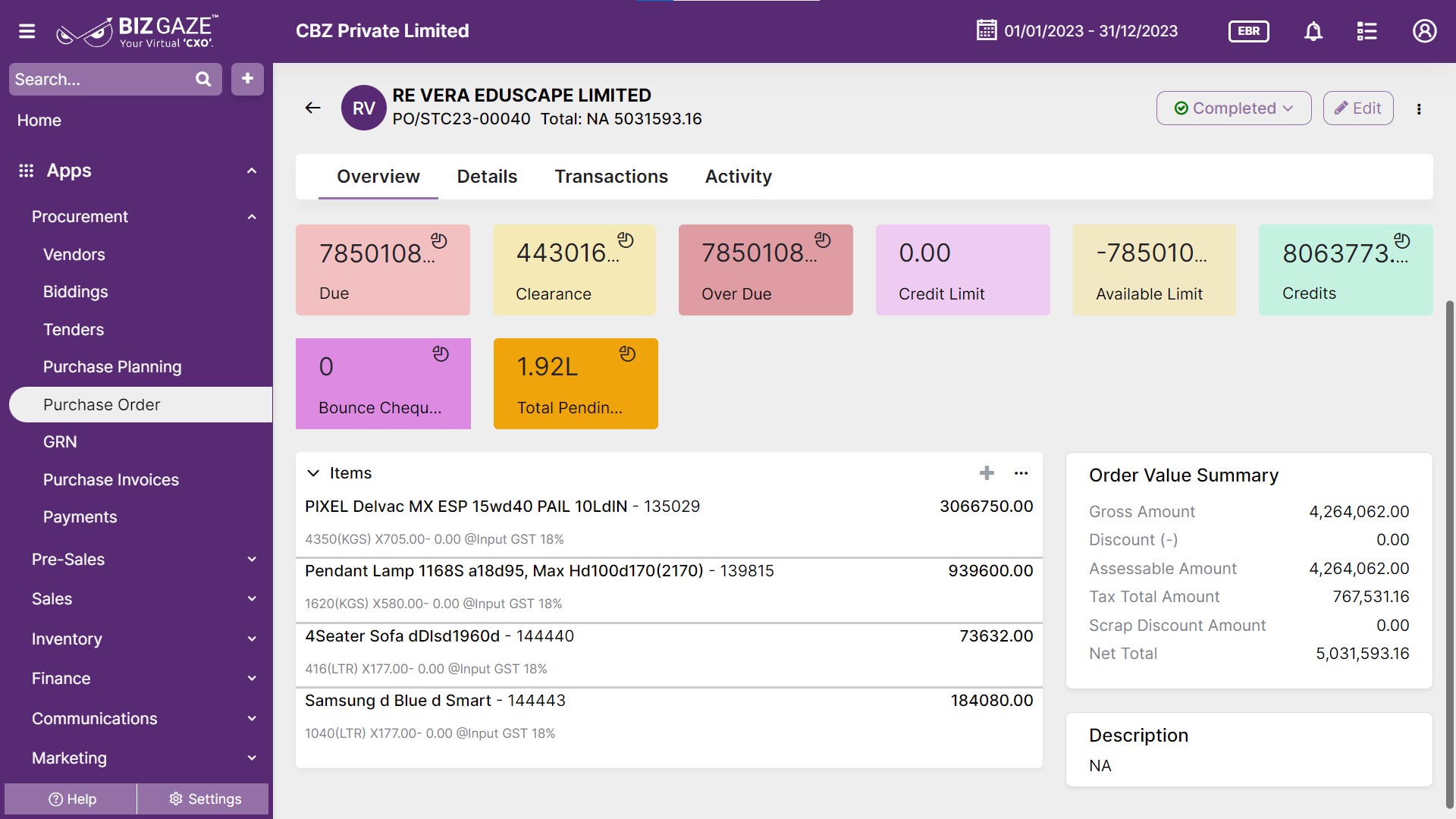Open Tenders in sidebar
The width and height of the screenshot is (1456, 819).
coord(74,330)
